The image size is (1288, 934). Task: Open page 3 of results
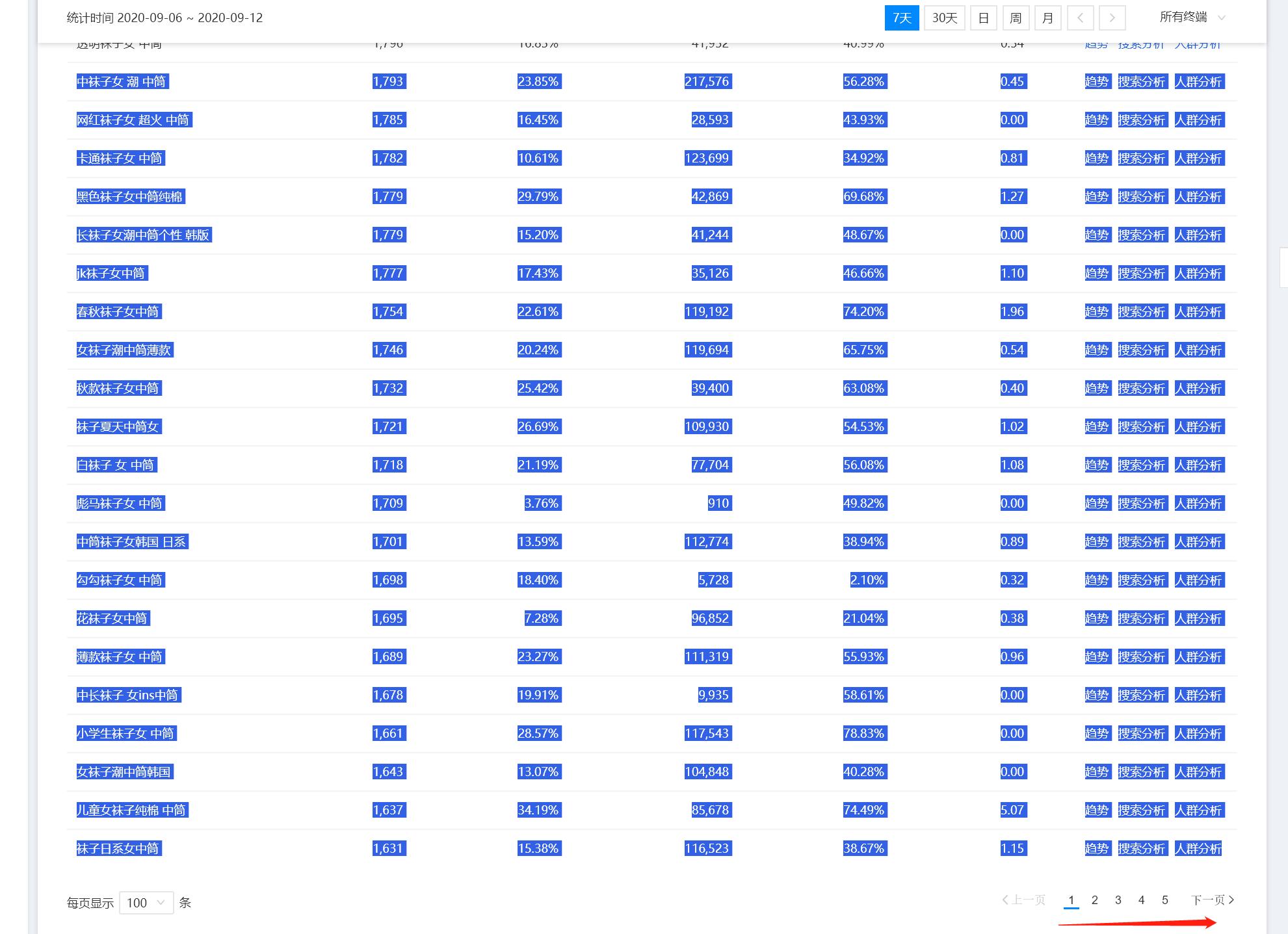1118,900
